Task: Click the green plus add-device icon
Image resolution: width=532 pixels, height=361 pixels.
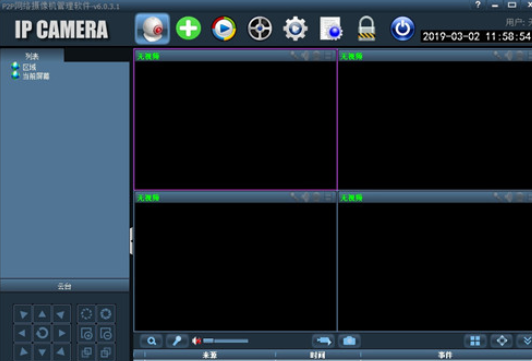Action: coord(188,28)
